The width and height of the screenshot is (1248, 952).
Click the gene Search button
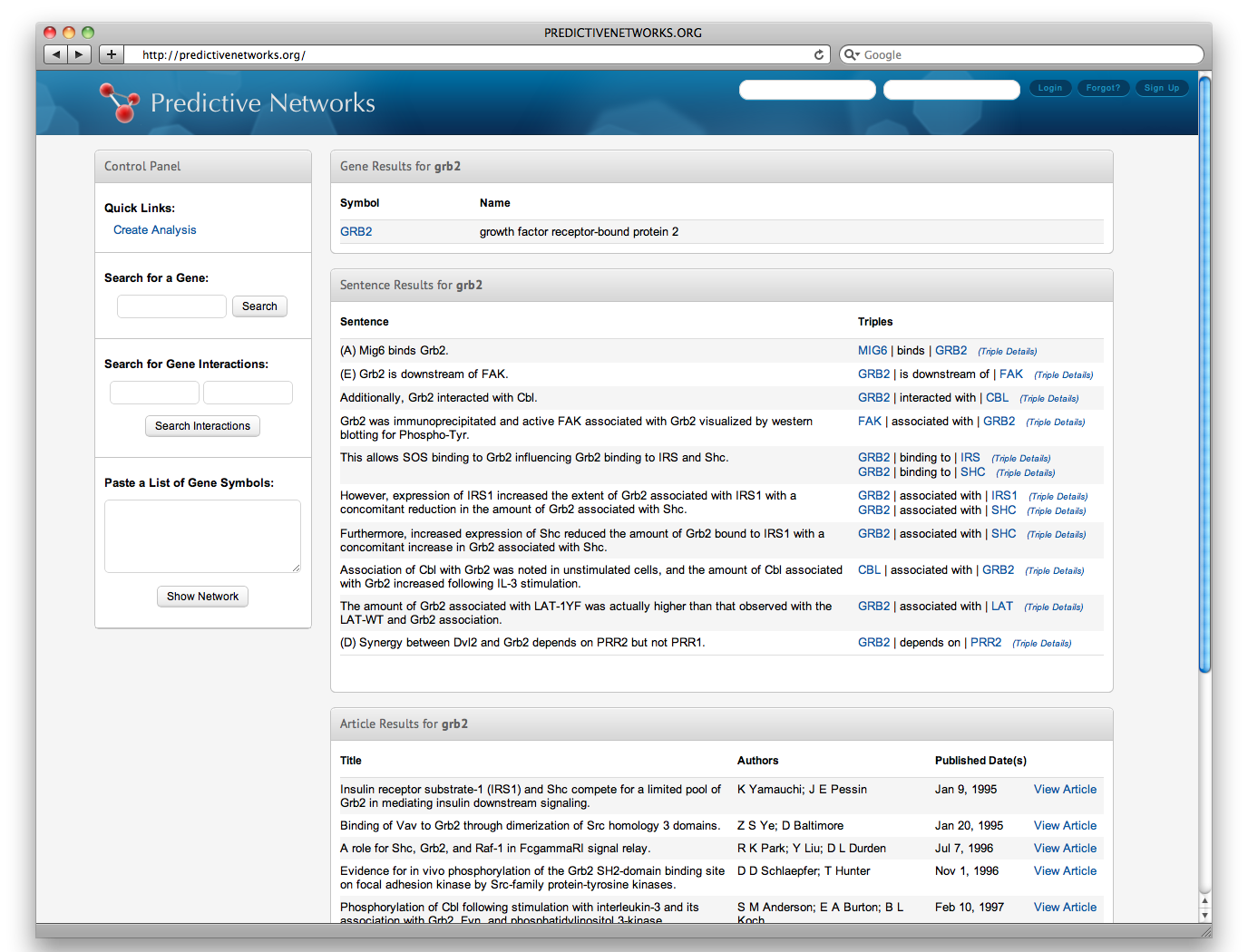pos(259,306)
